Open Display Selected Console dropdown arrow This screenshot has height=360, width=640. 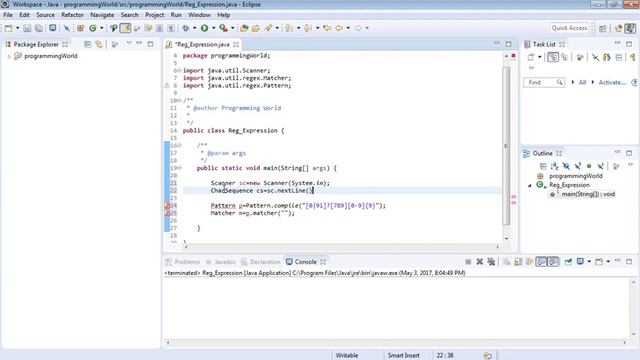point(589,262)
